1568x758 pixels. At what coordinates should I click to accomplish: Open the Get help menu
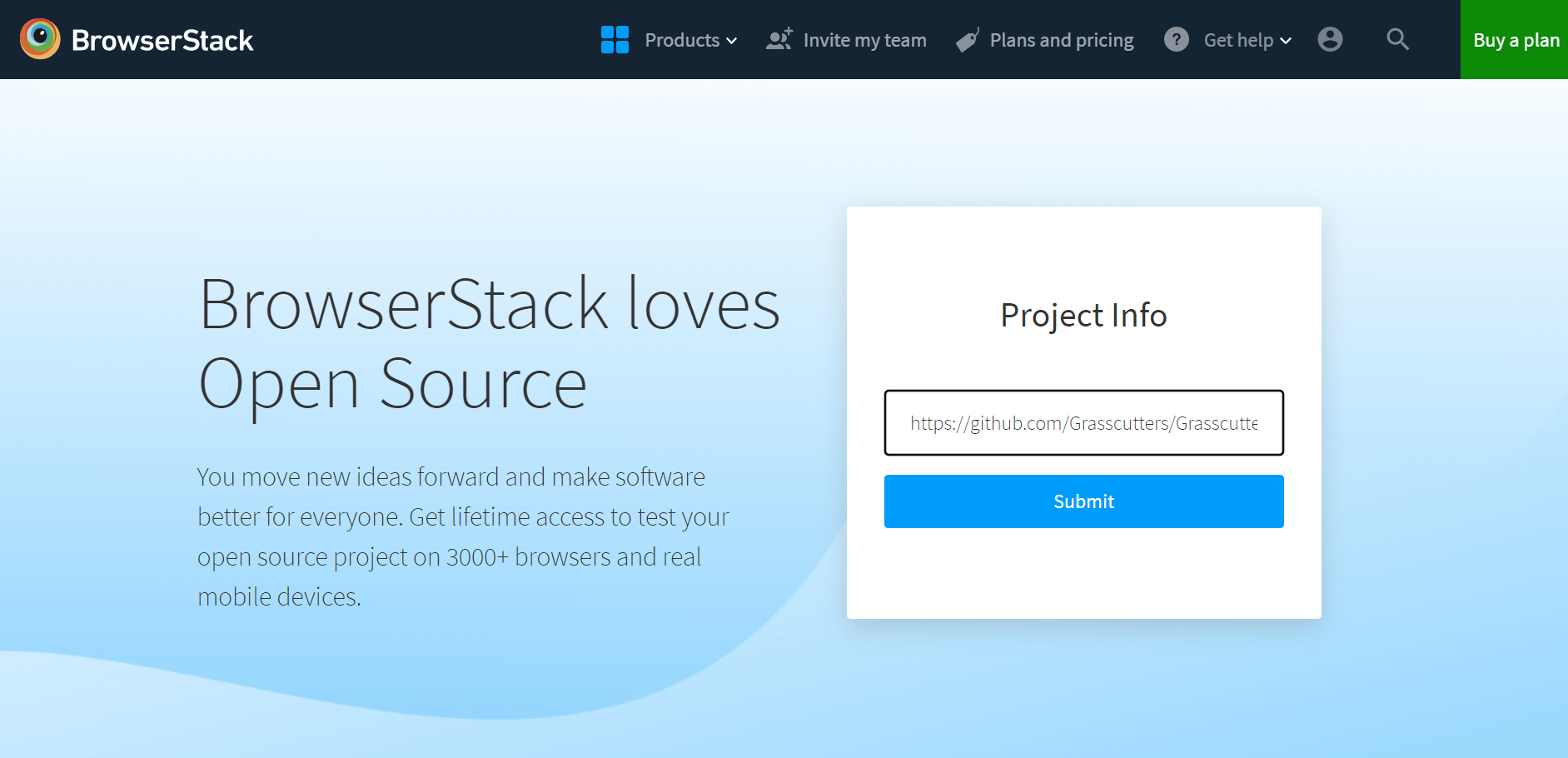click(x=1238, y=40)
